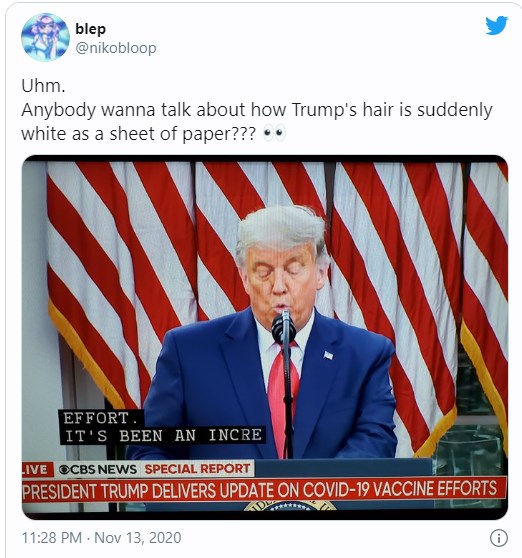Click the SPECIAL REPORT label in image
The height and width of the screenshot is (558, 522).
point(197,469)
